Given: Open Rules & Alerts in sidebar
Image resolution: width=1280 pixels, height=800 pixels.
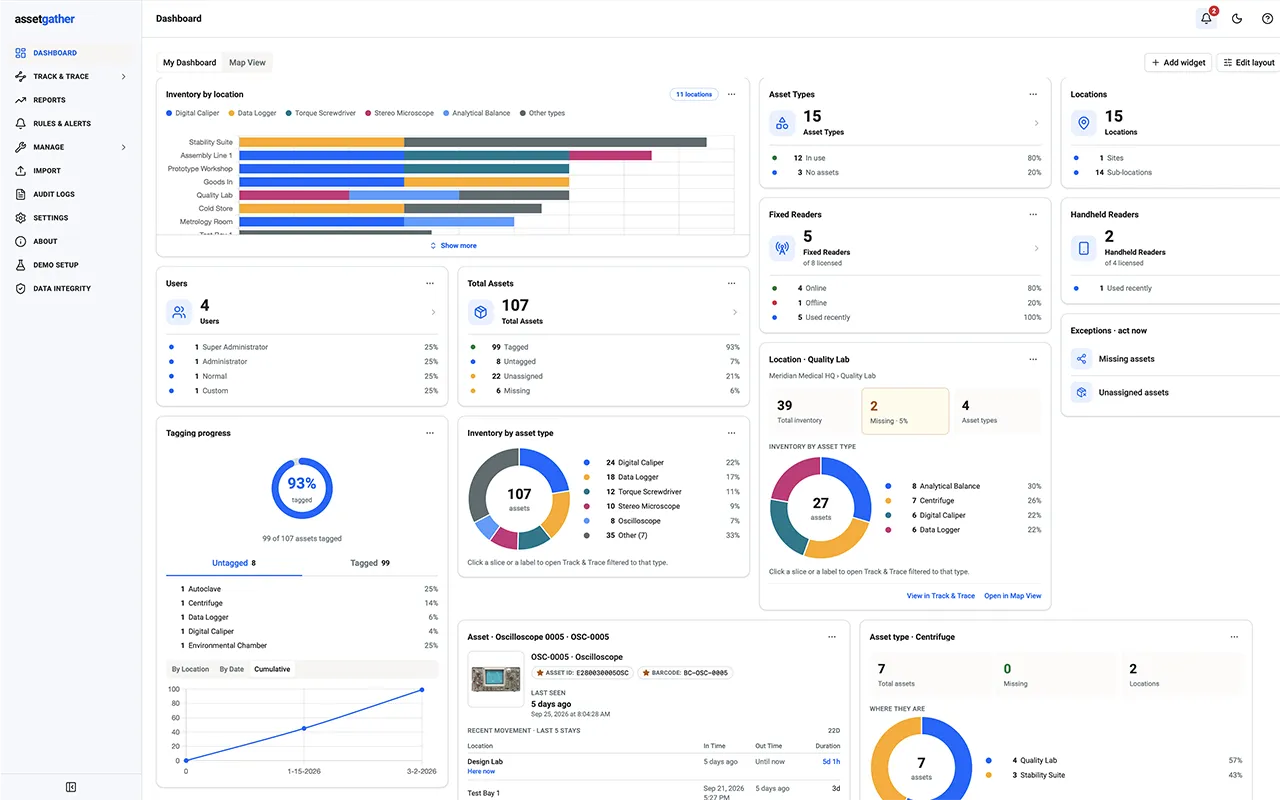Looking at the screenshot, I should pos(70,123).
